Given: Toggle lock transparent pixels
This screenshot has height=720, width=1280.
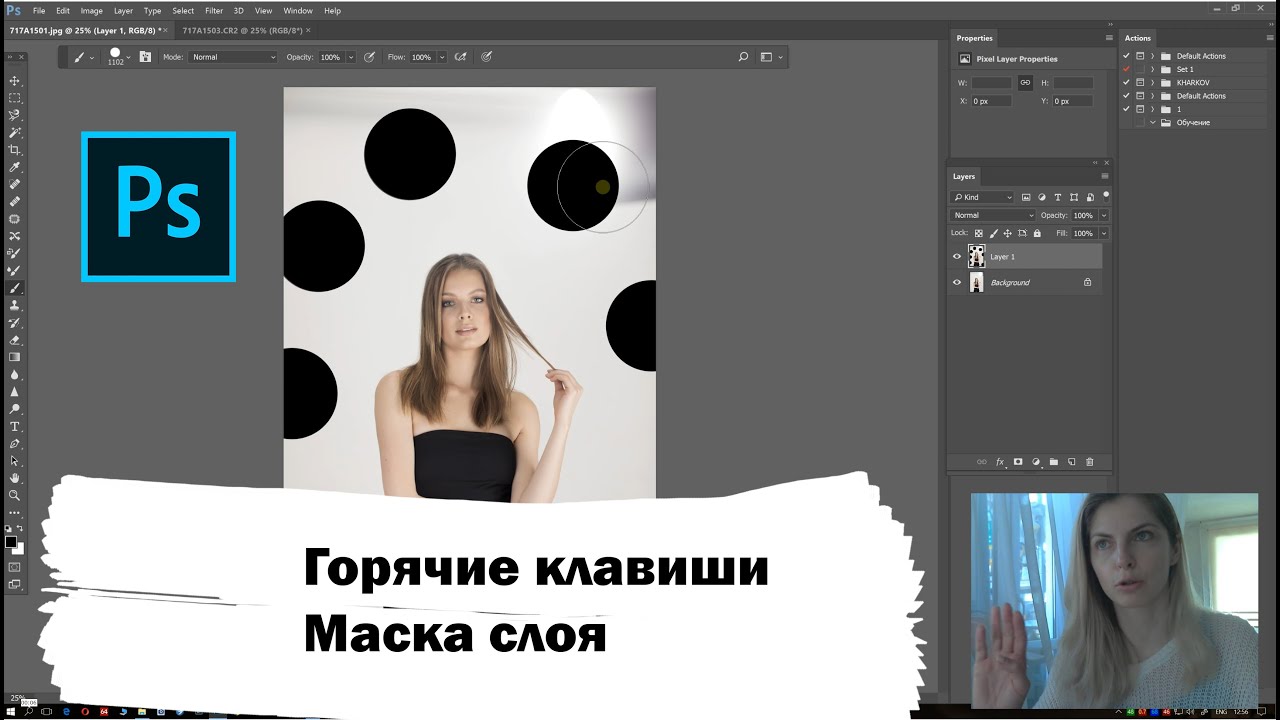Looking at the screenshot, I should pyautogui.click(x=979, y=233).
